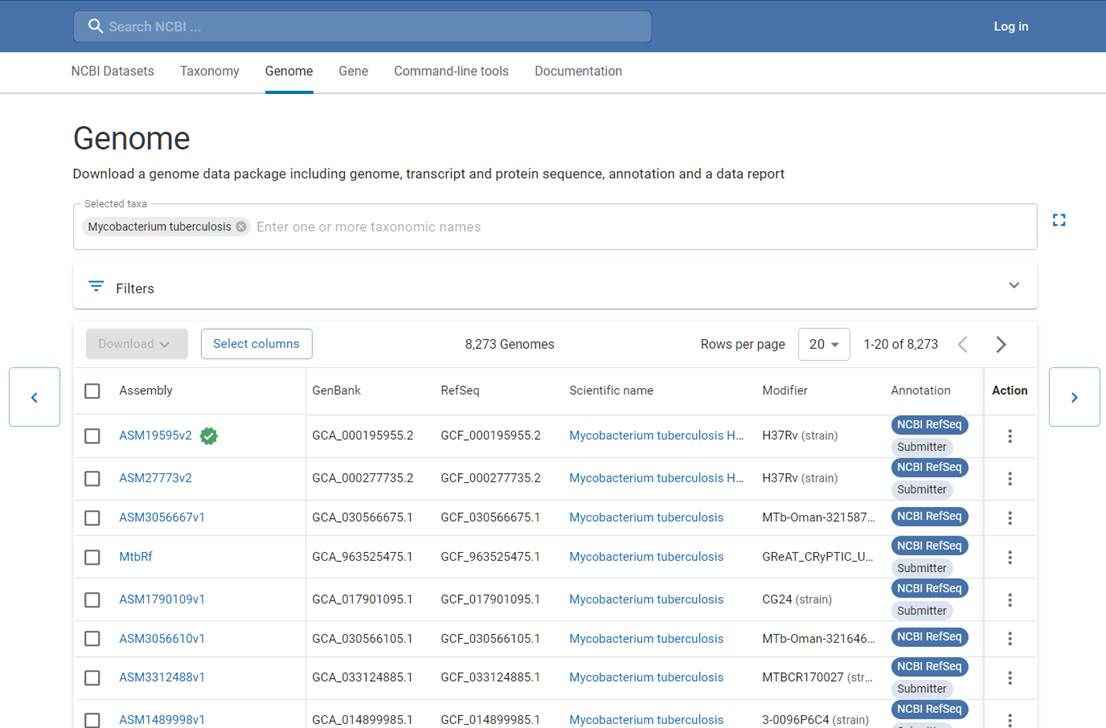The height and width of the screenshot is (728, 1106).
Task: Open the Rows per page dropdown
Action: coord(824,344)
